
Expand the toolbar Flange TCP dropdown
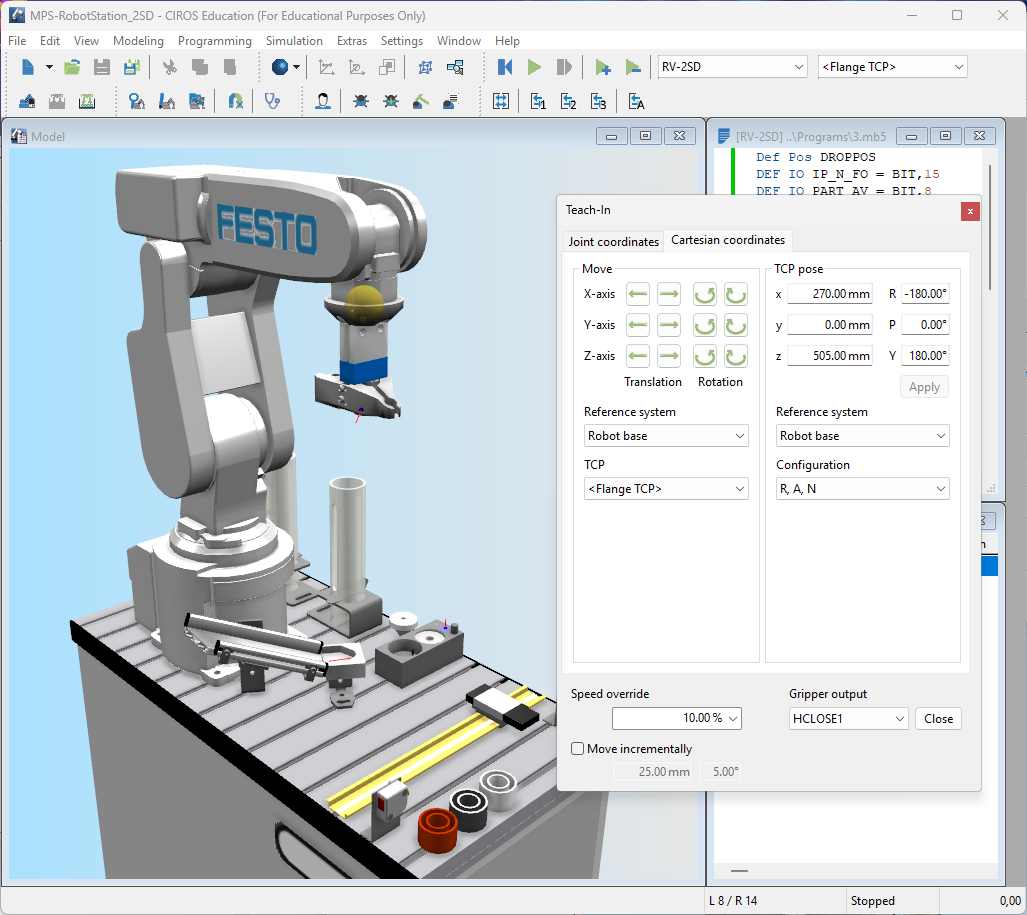pos(892,67)
